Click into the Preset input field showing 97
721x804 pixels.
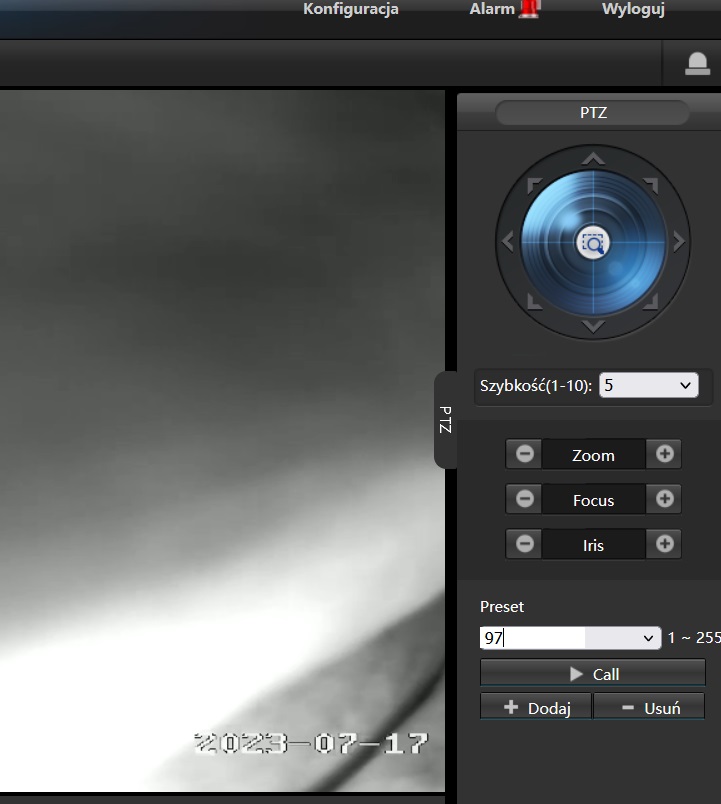pyautogui.click(x=532, y=638)
